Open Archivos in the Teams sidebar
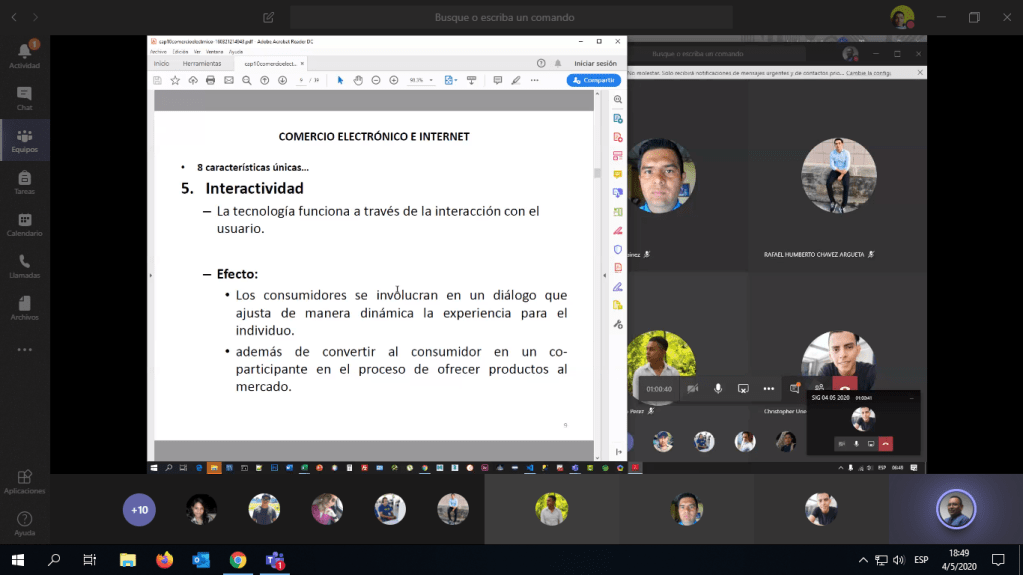This screenshot has height=575, width=1023. coord(24,308)
